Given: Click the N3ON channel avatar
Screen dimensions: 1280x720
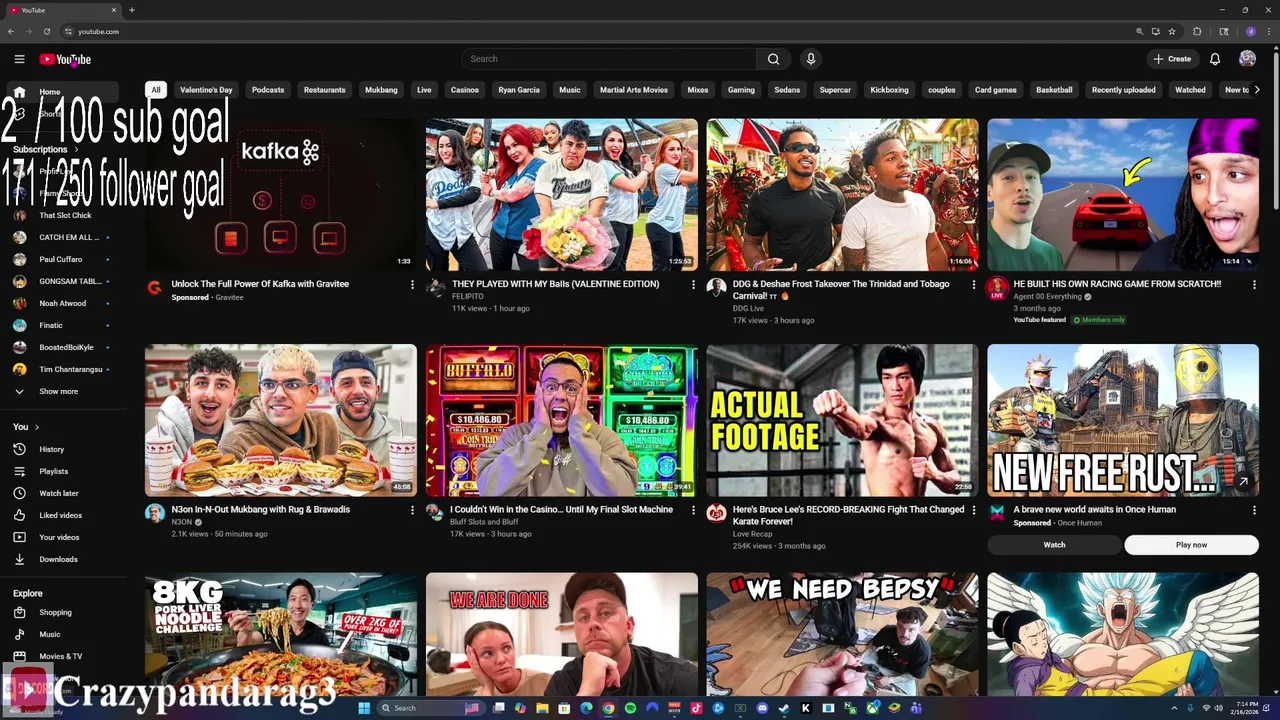Looking at the screenshot, I should click(x=154, y=513).
